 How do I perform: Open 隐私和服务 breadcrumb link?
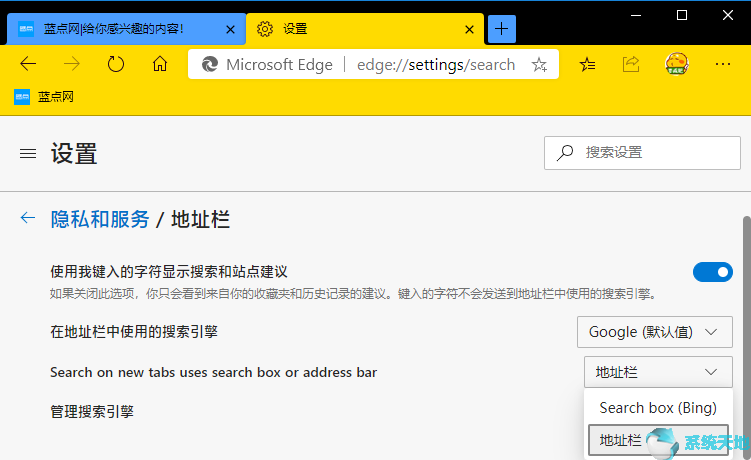coord(100,219)
